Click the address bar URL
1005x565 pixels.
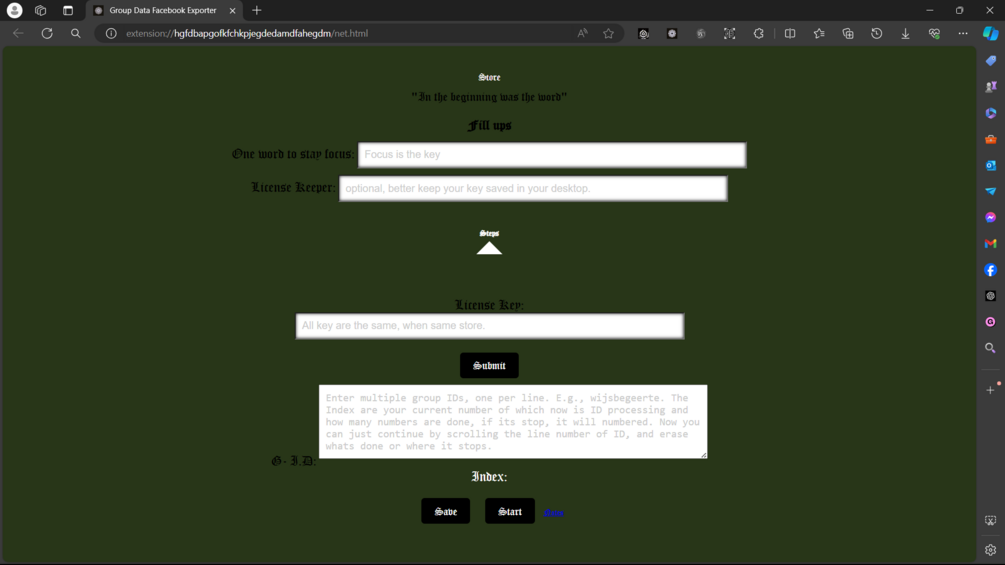(x=247, y=33)
